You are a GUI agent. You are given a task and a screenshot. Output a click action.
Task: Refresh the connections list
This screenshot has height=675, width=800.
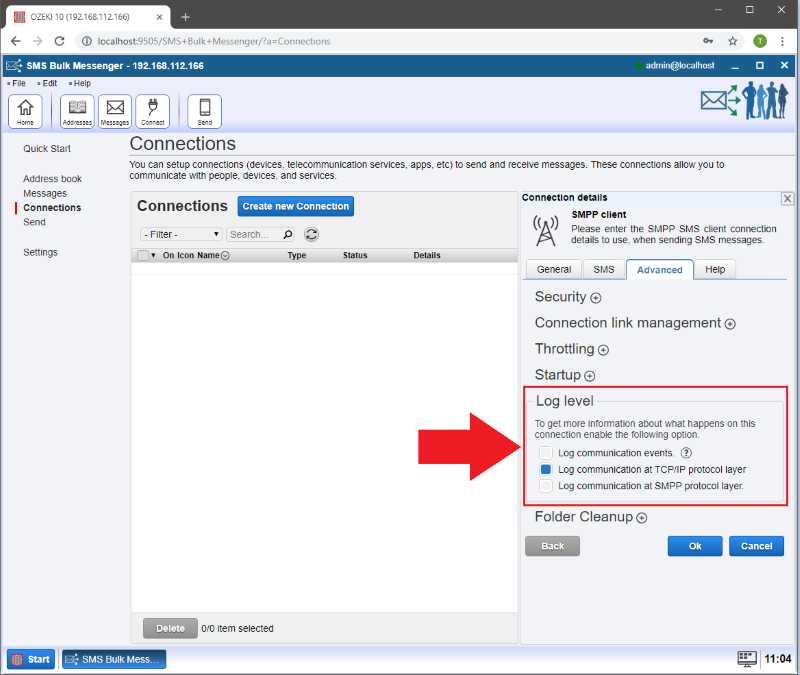(312, 234)
